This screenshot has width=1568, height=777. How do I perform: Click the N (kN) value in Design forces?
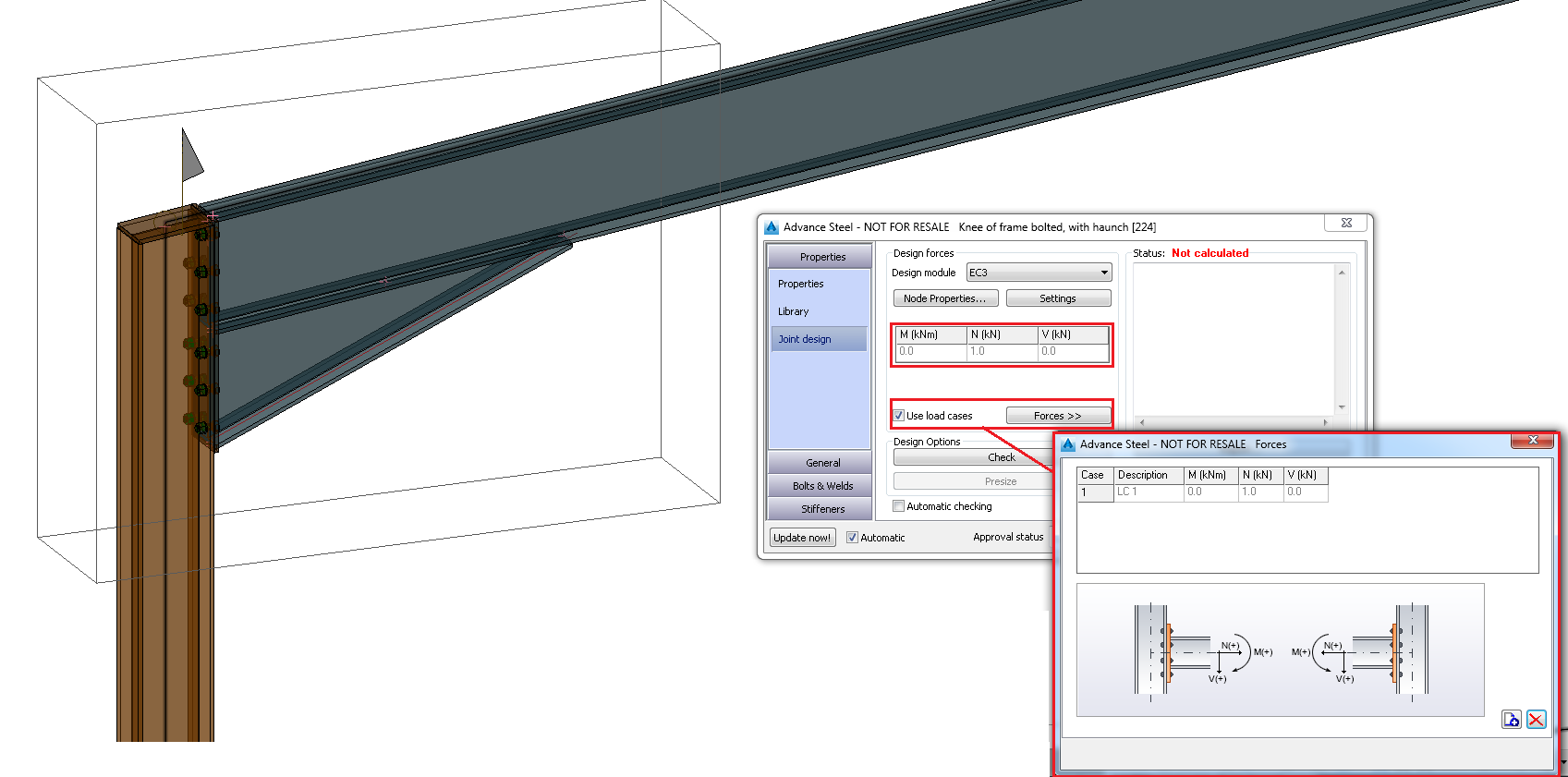tap(1003, 352)
